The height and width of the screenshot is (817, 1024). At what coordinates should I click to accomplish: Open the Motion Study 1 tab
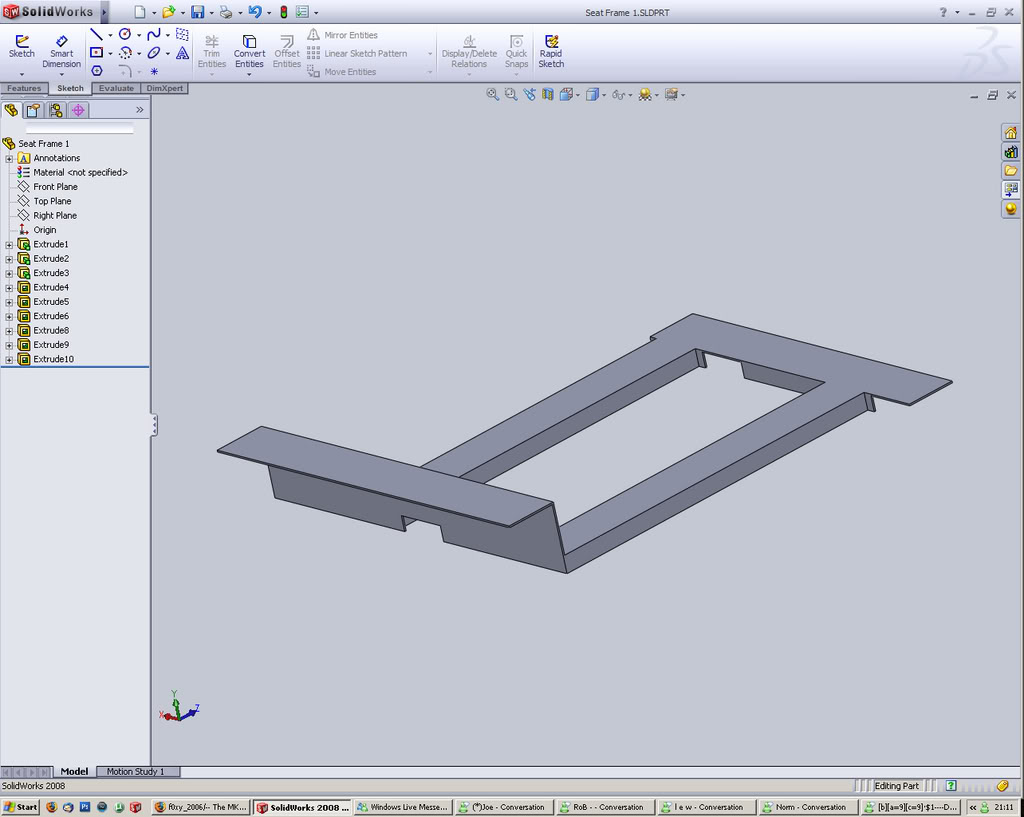tap(137, 771)
